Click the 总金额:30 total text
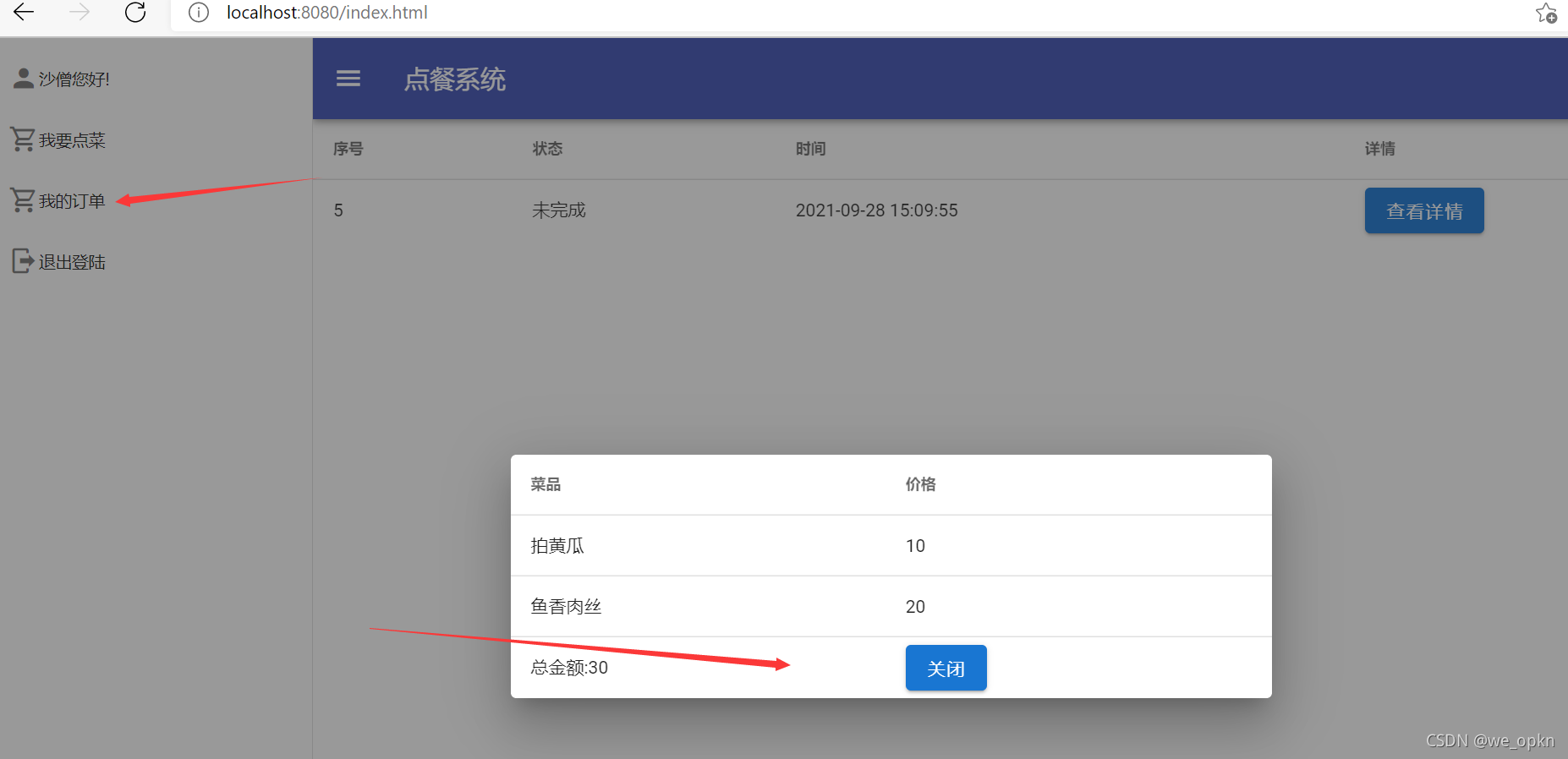 click(x=569, y=668)
